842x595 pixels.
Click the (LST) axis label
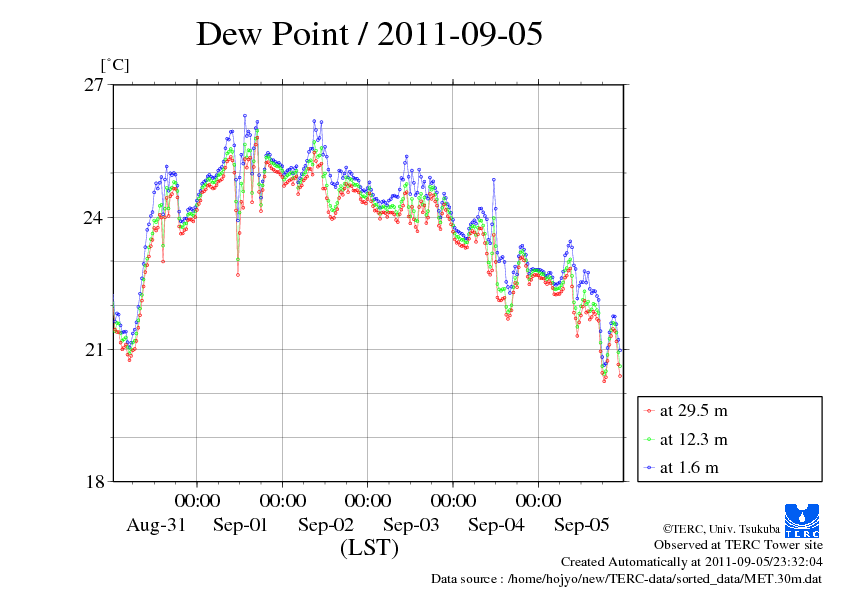click(x=369, y=548)
